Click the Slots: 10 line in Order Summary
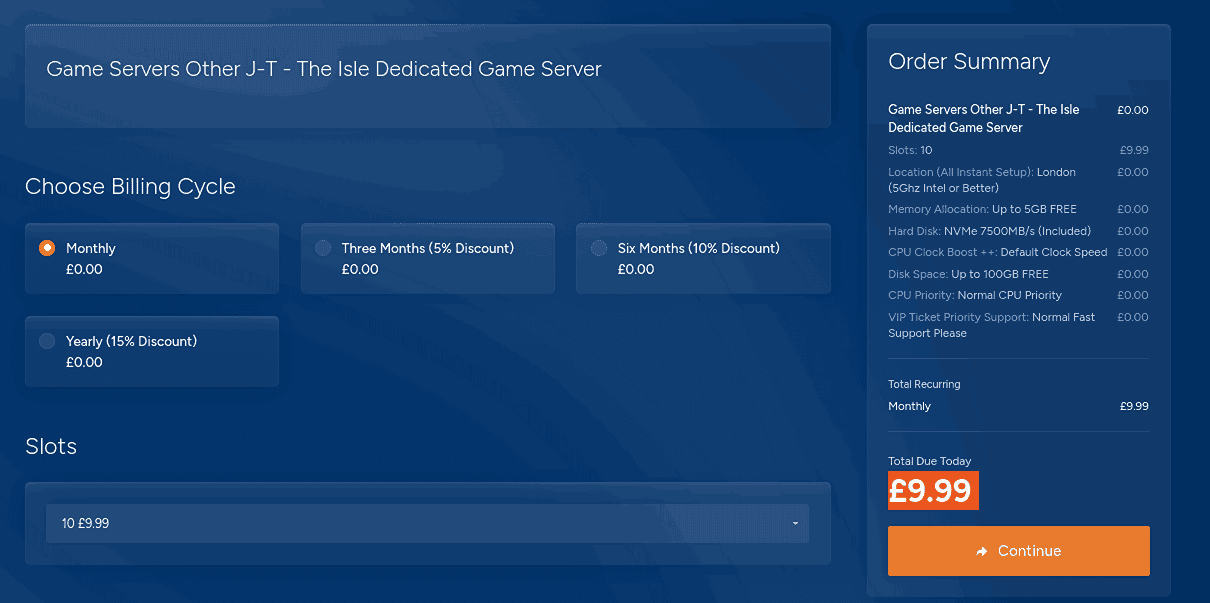 [910, 150]
